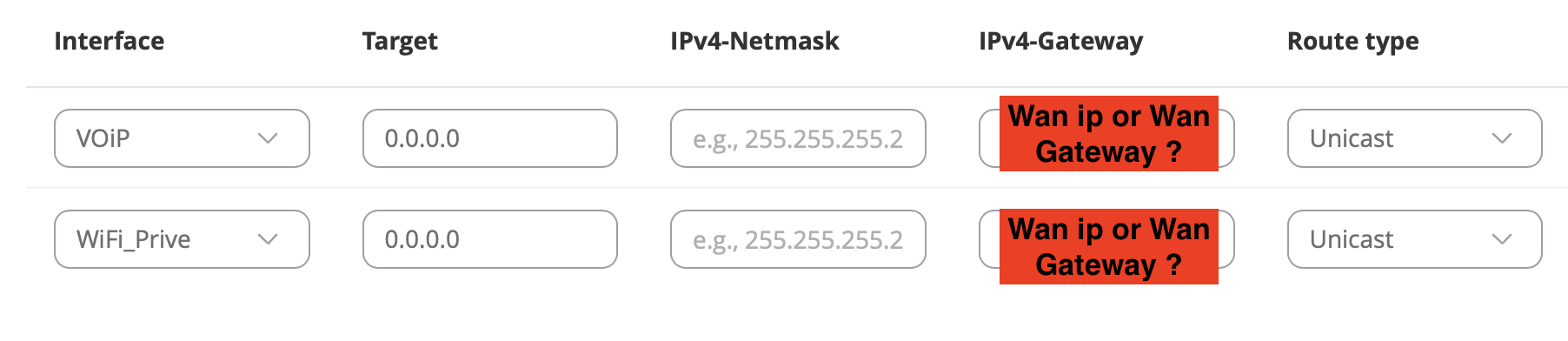
Task: Click the chevron in VOiP row's Unicast selector
Action: [x=1502, y=138]
